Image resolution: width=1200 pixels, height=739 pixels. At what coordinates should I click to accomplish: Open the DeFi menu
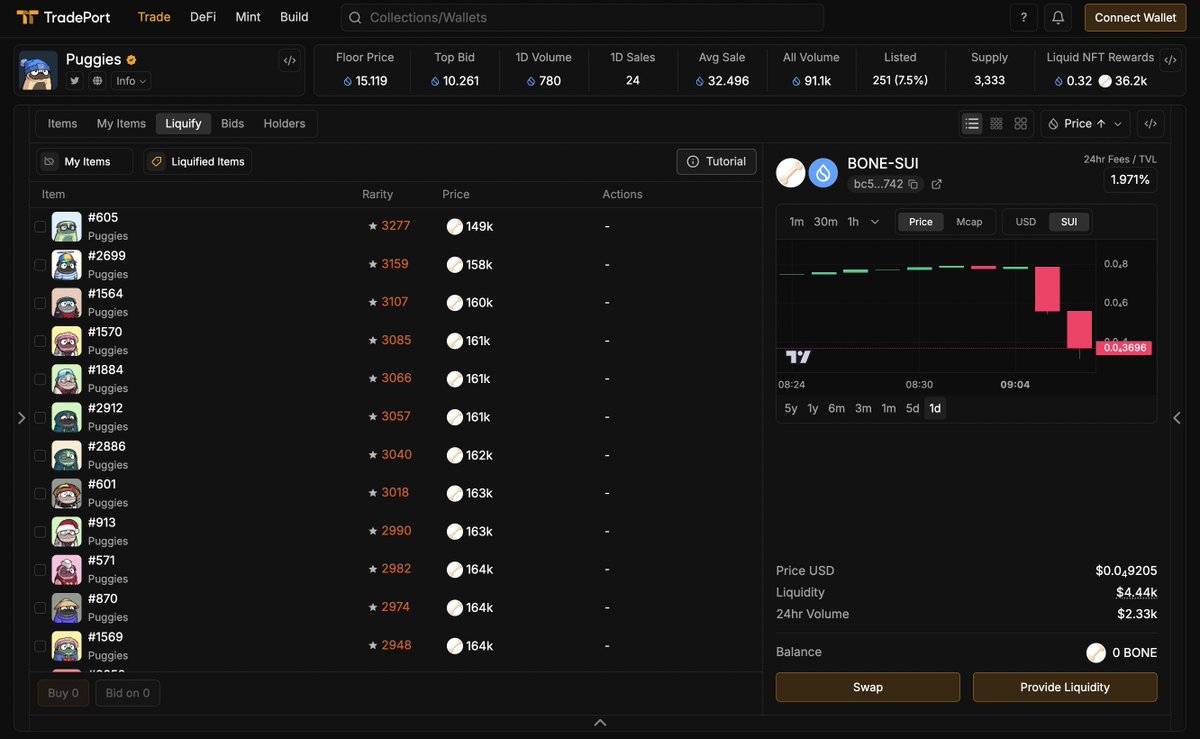point(203,17)
